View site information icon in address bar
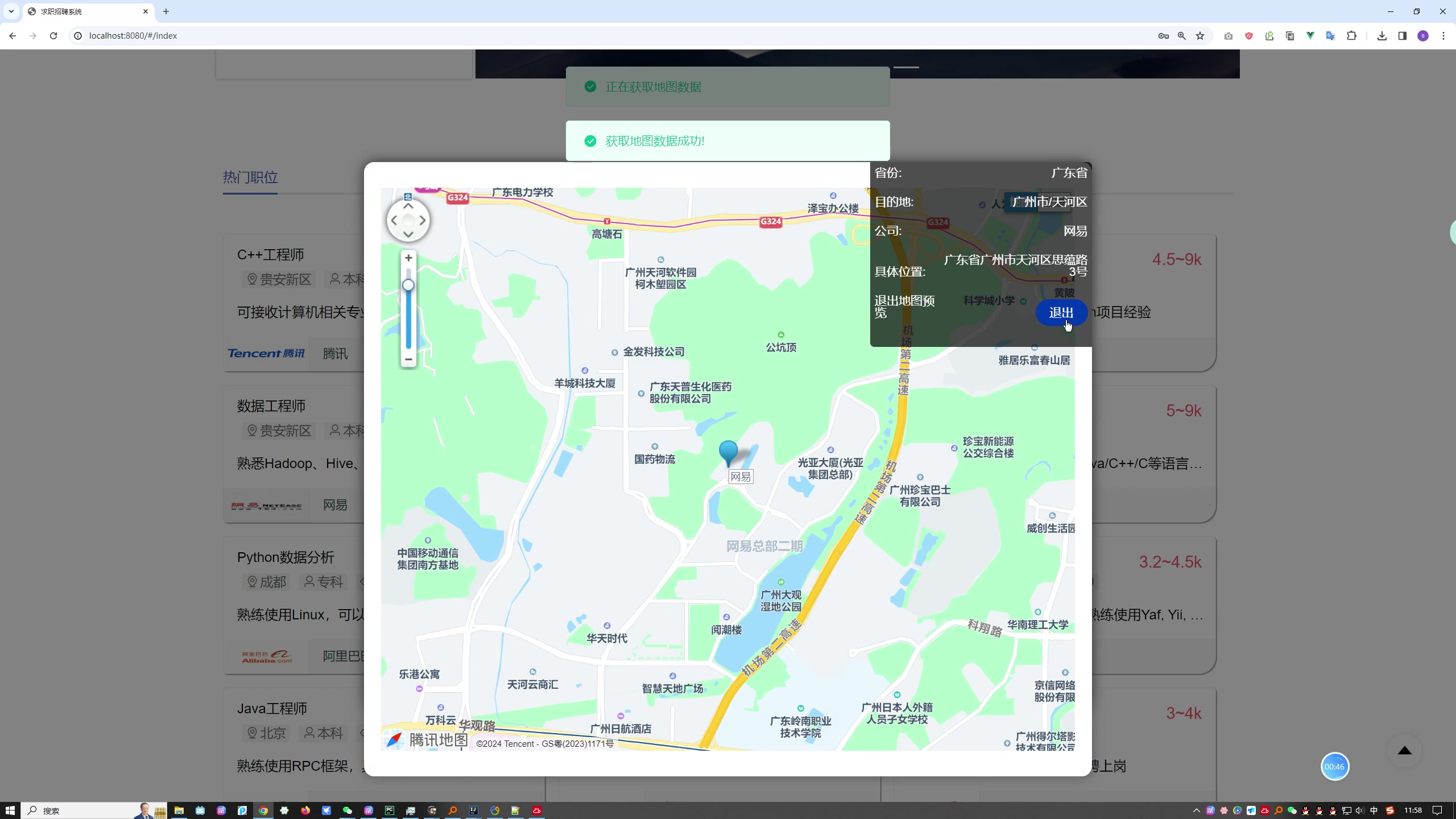 point(78,35)
